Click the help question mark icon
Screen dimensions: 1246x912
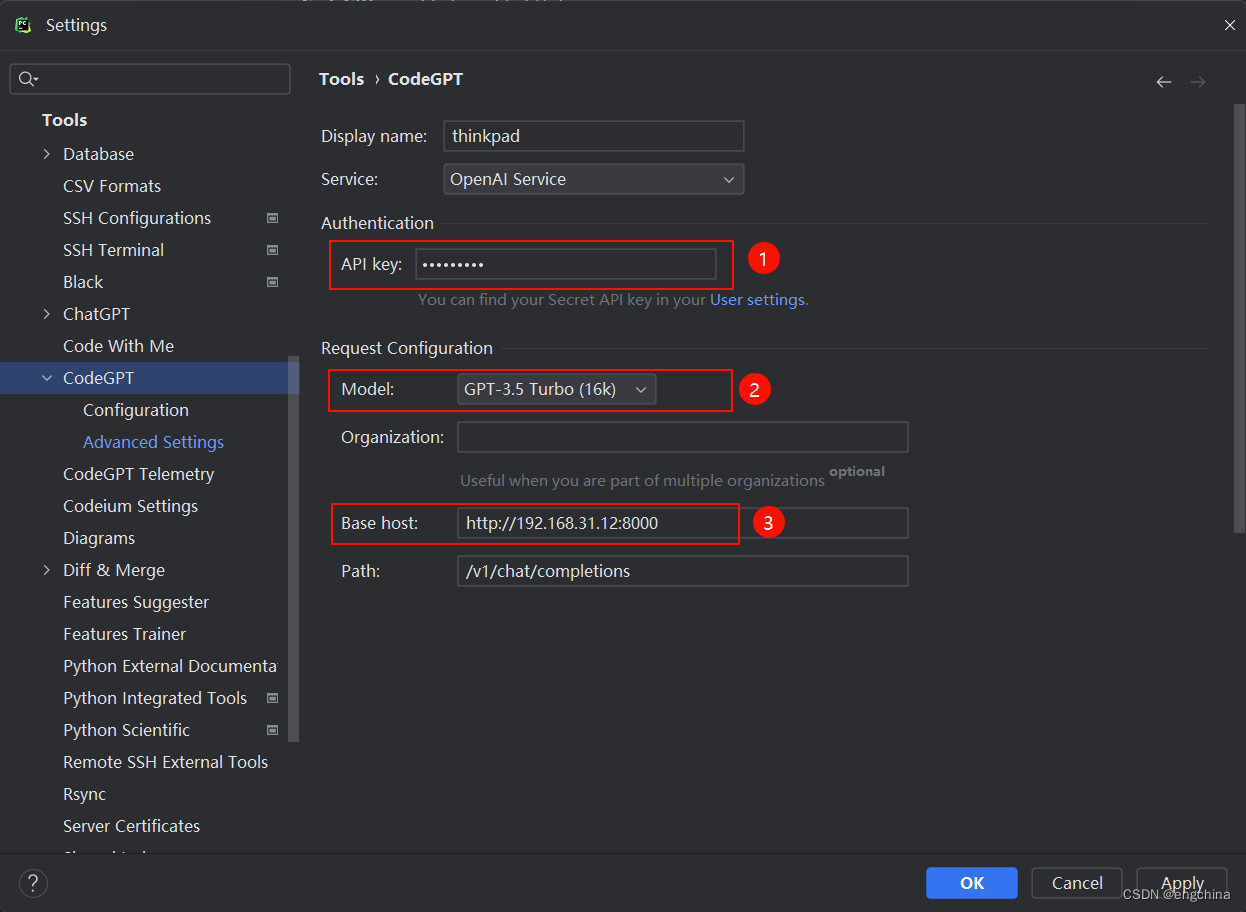pos(33,883)
